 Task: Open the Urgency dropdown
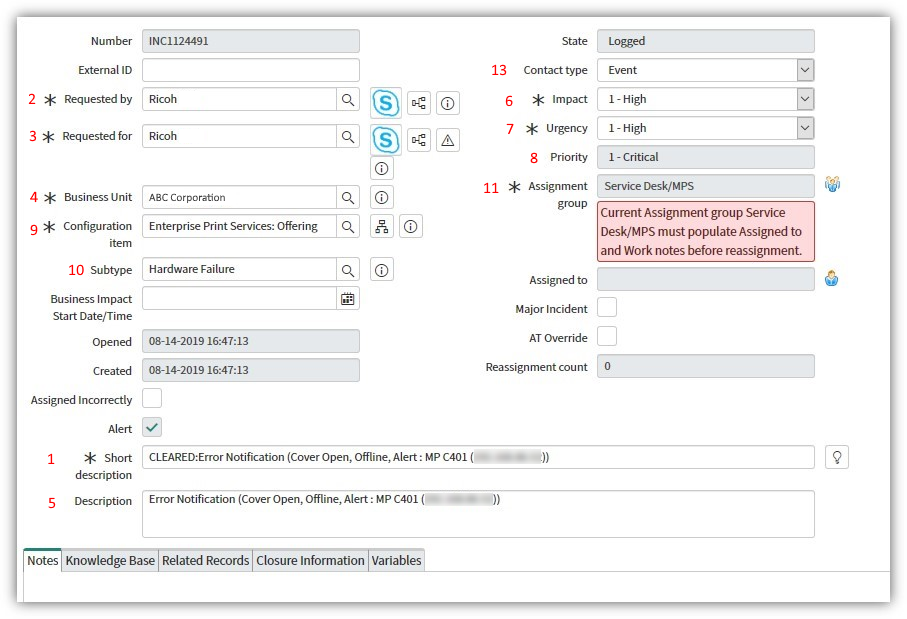pos(806,128)
